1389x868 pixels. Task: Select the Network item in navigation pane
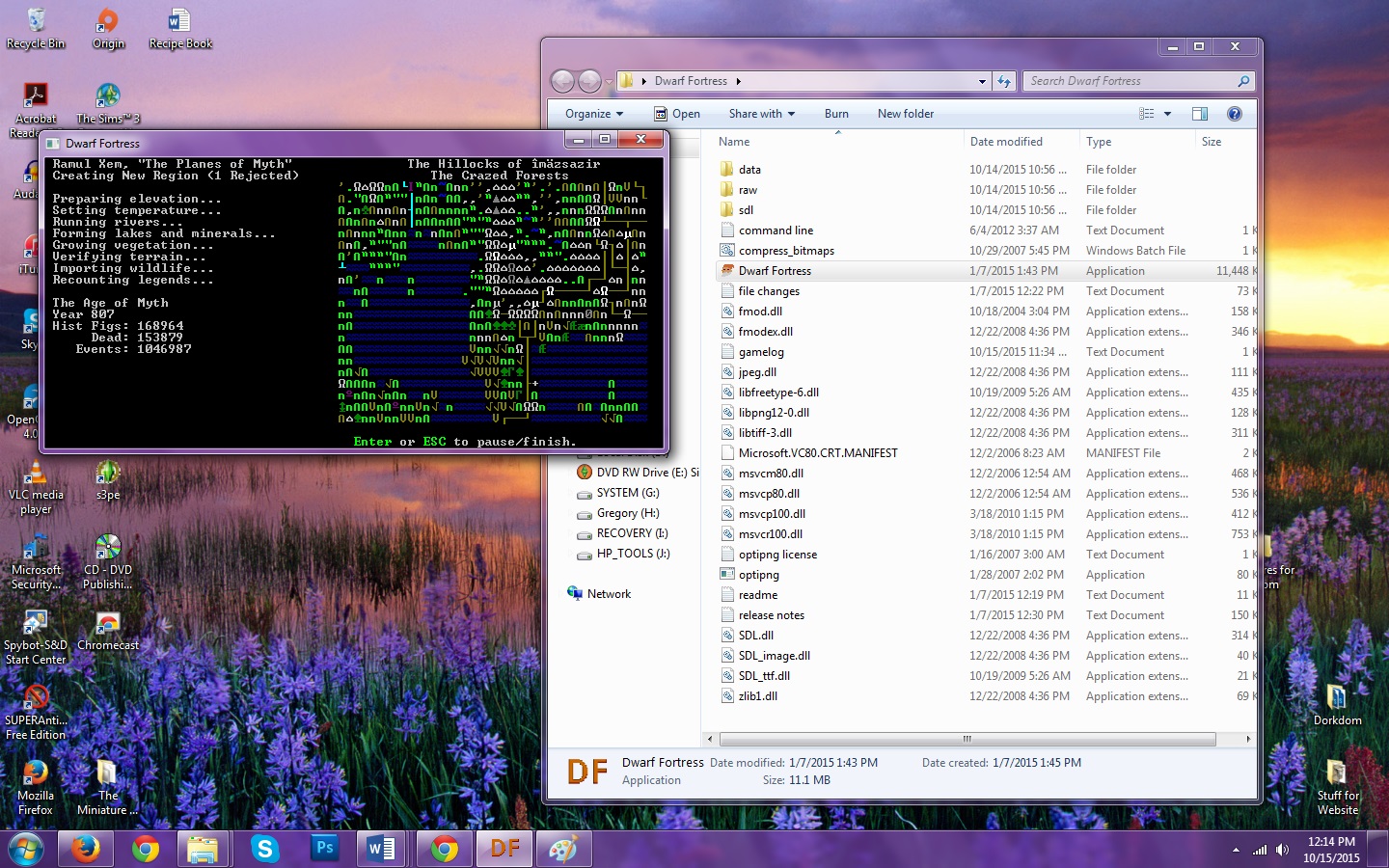(x=608, y=594)
